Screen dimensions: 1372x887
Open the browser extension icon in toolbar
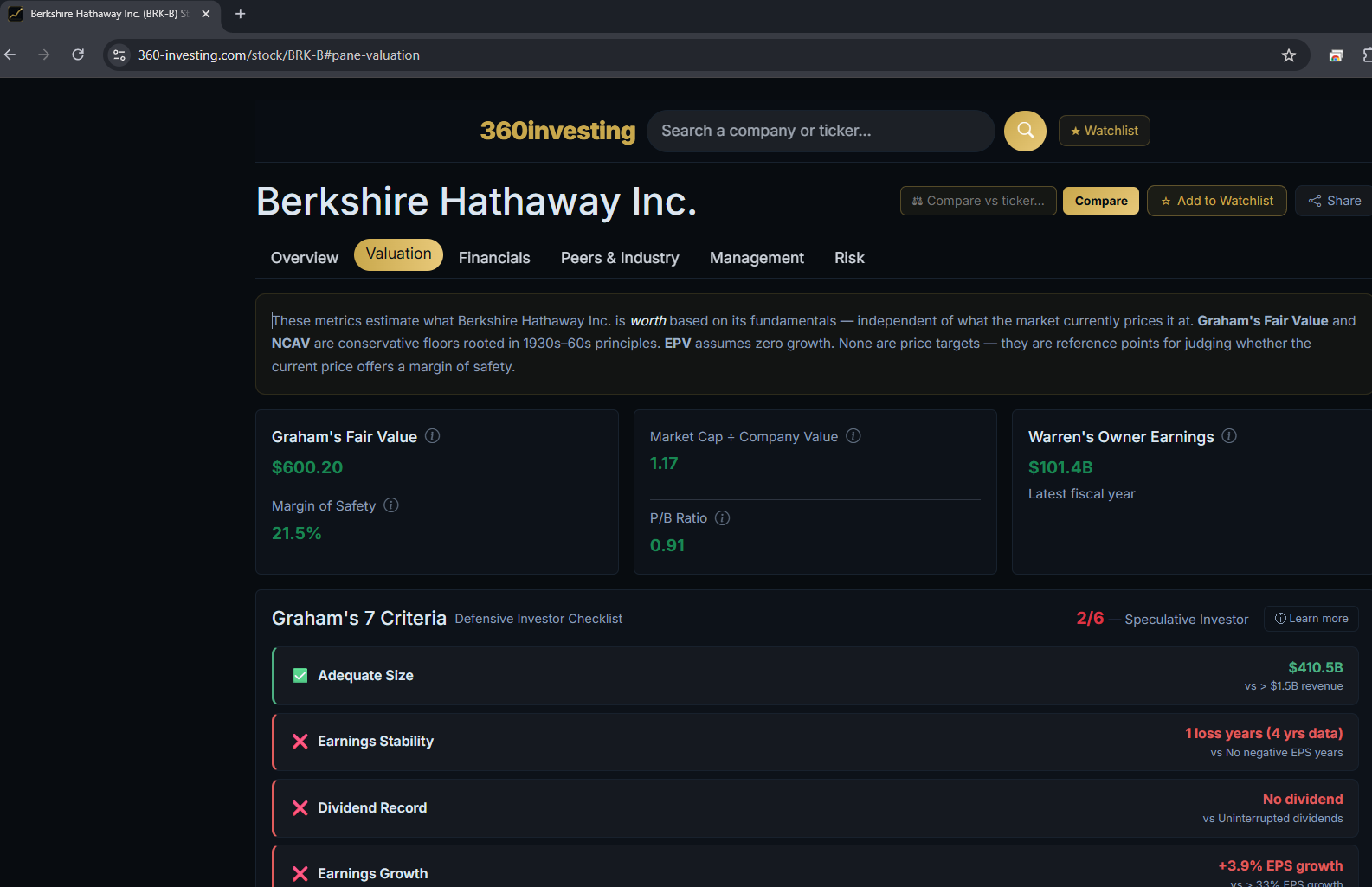(1337, 55)
